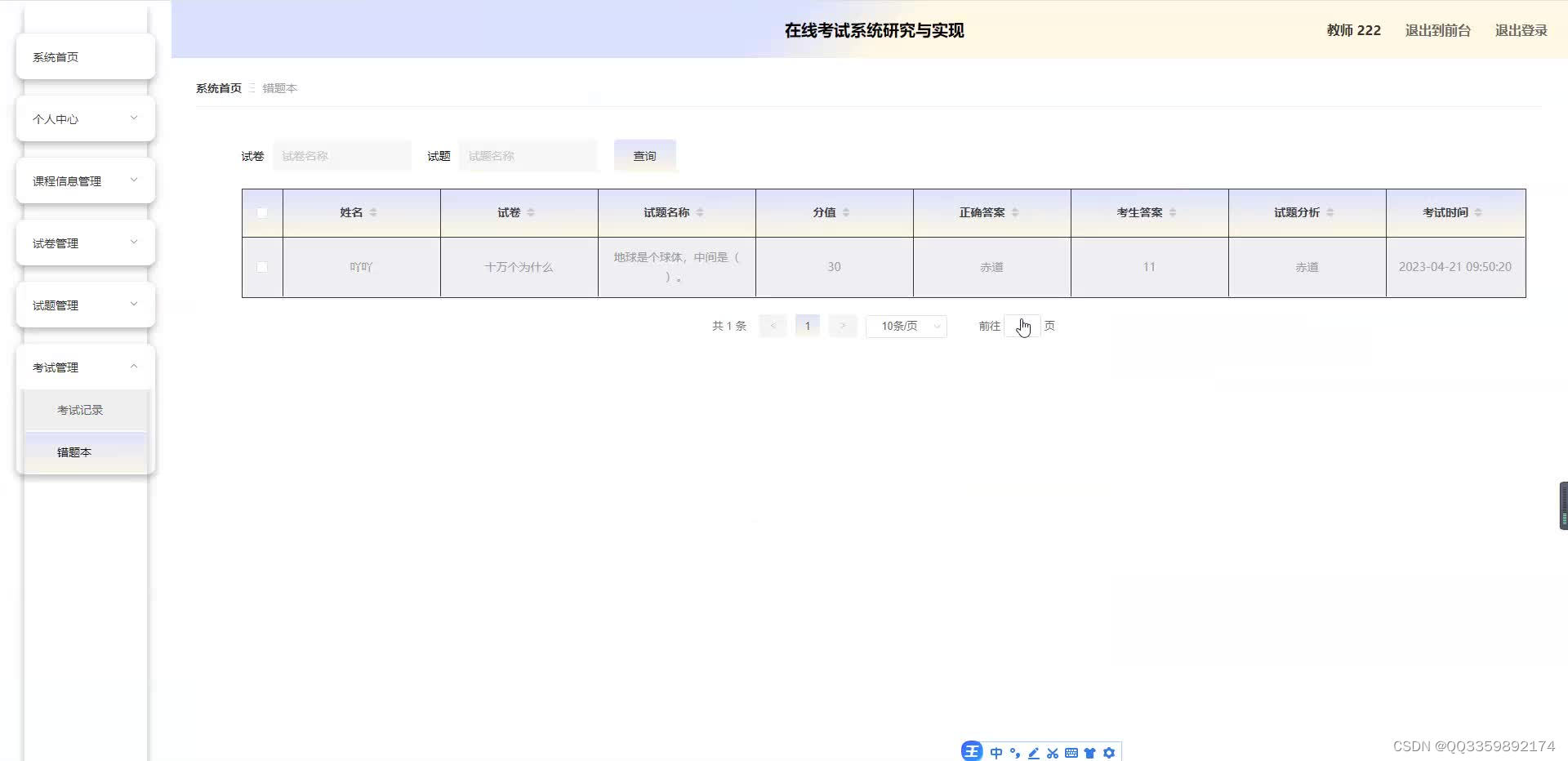
Task: Toggle IME punctuation mode icon
Action: 1015,753
